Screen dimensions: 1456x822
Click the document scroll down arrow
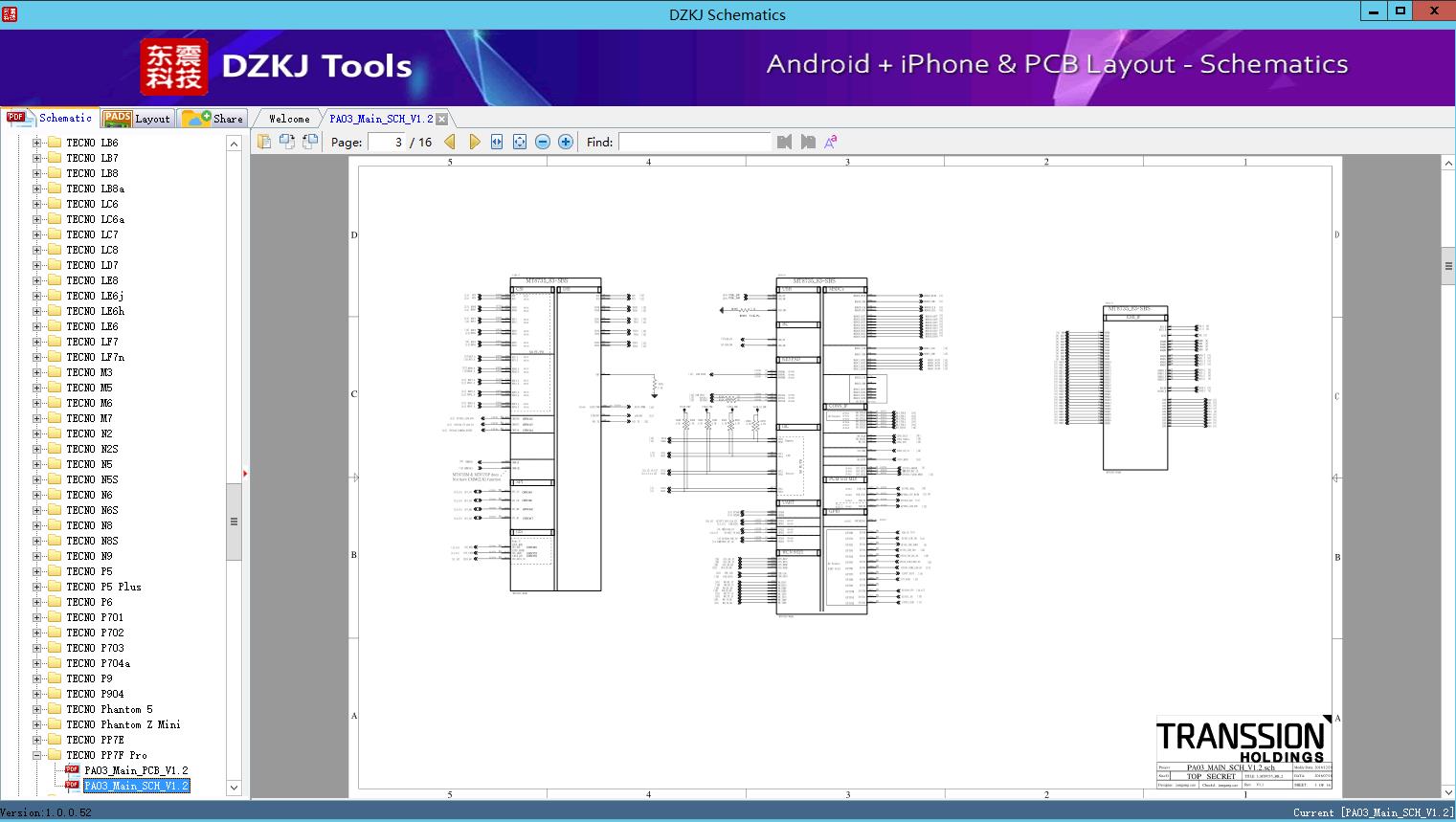1448,792
